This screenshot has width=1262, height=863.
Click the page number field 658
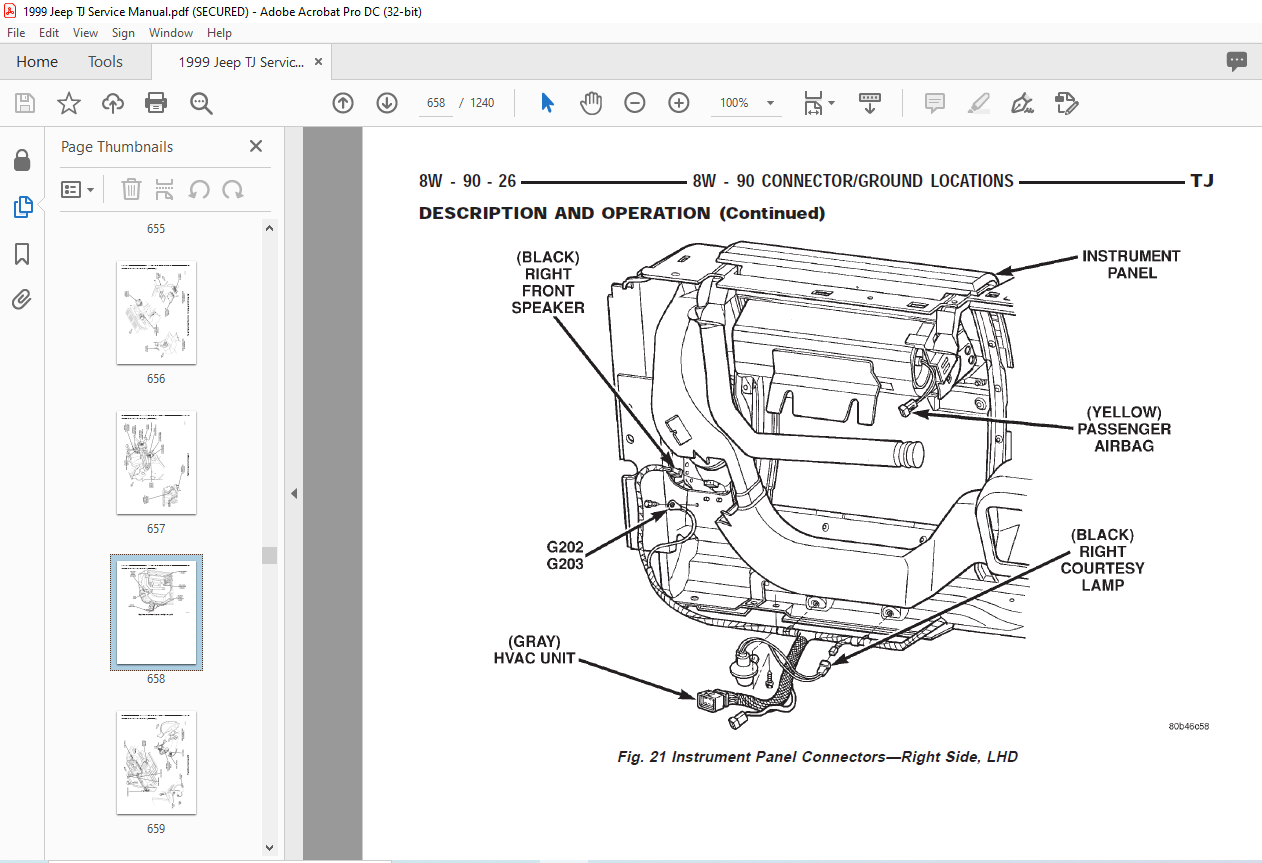436,103
